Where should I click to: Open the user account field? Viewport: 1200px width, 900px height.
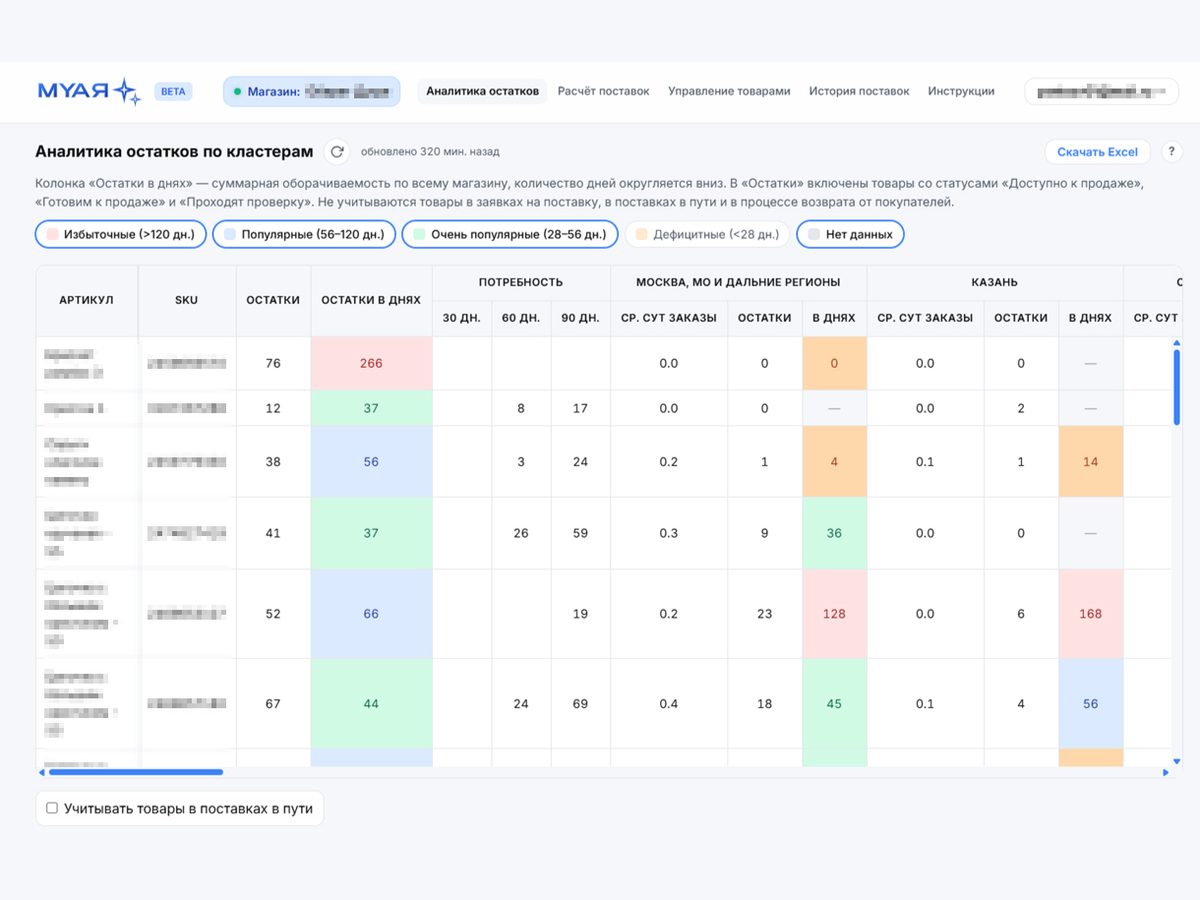point(1101,91)
